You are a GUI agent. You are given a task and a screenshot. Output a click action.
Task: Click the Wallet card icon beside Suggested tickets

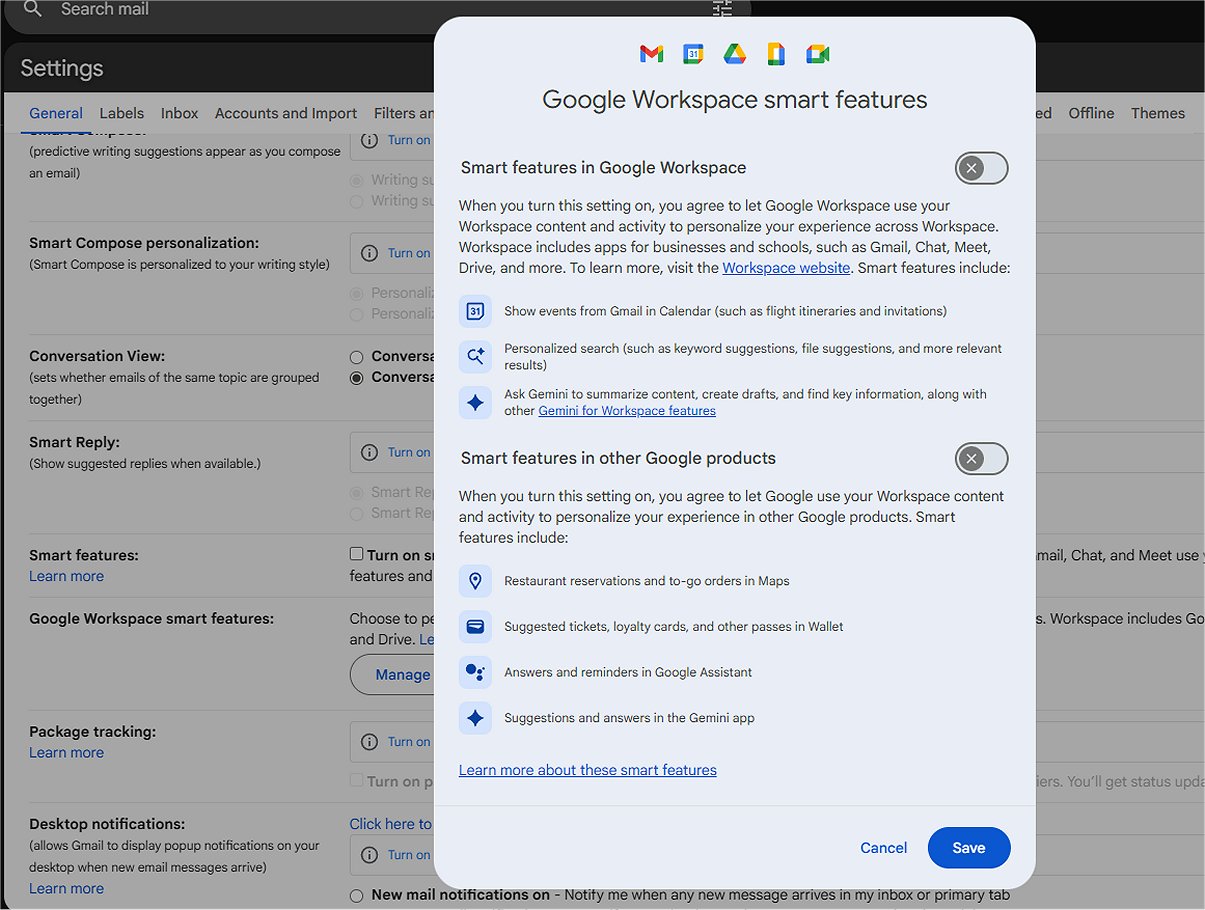click(475, 627)
